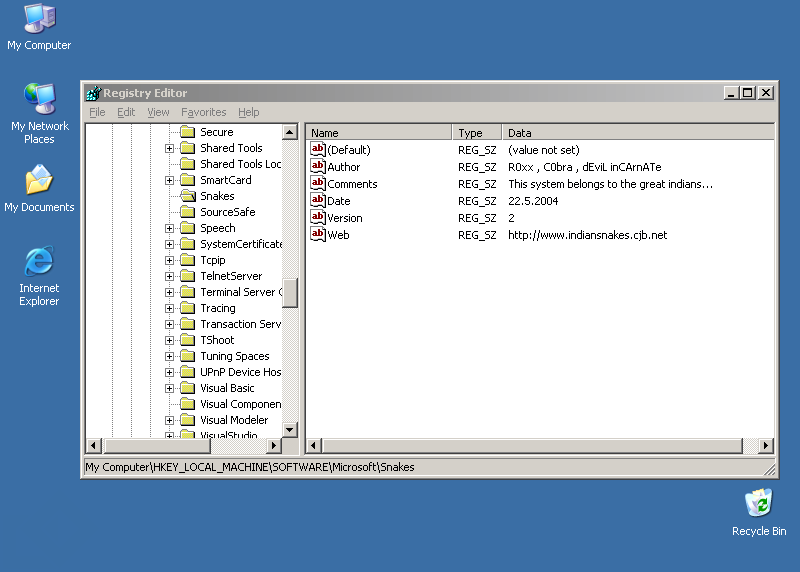Select the Date string value icon
The width and height of the screenshot is (800, 572).
[318, 201]
